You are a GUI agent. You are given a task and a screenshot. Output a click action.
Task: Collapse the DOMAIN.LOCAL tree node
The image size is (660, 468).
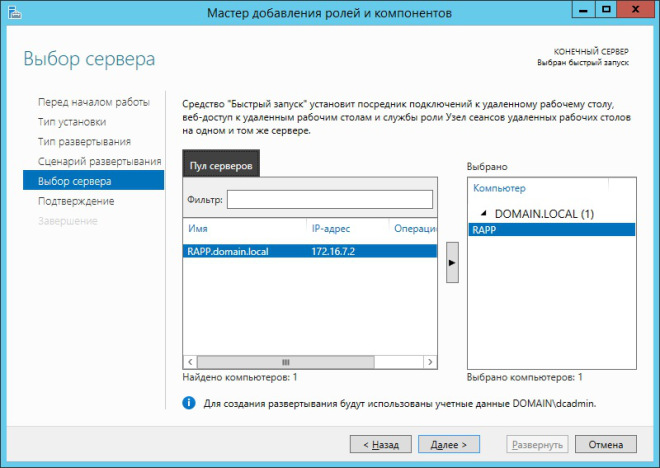[x=484, y=213]
